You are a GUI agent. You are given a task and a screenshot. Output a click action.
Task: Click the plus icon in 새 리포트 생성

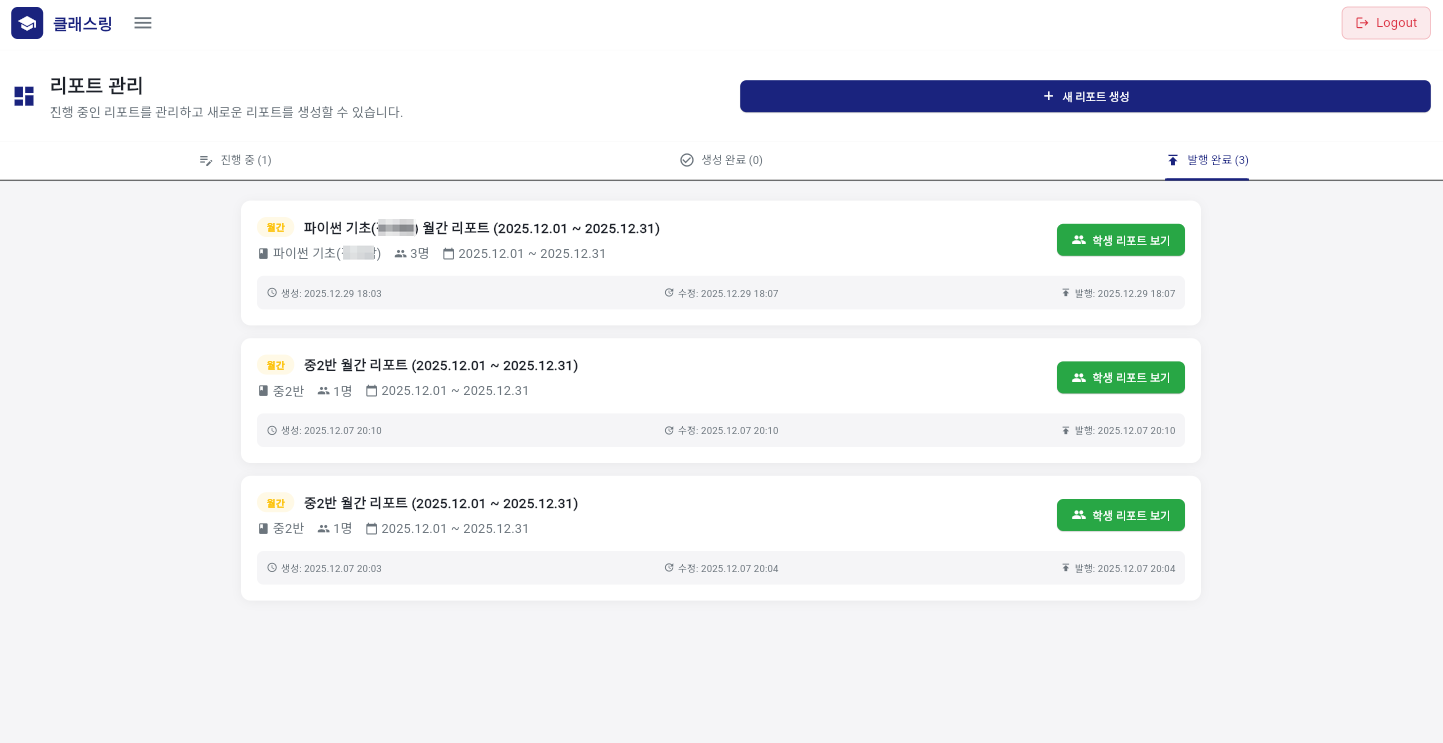(1048, 96)
